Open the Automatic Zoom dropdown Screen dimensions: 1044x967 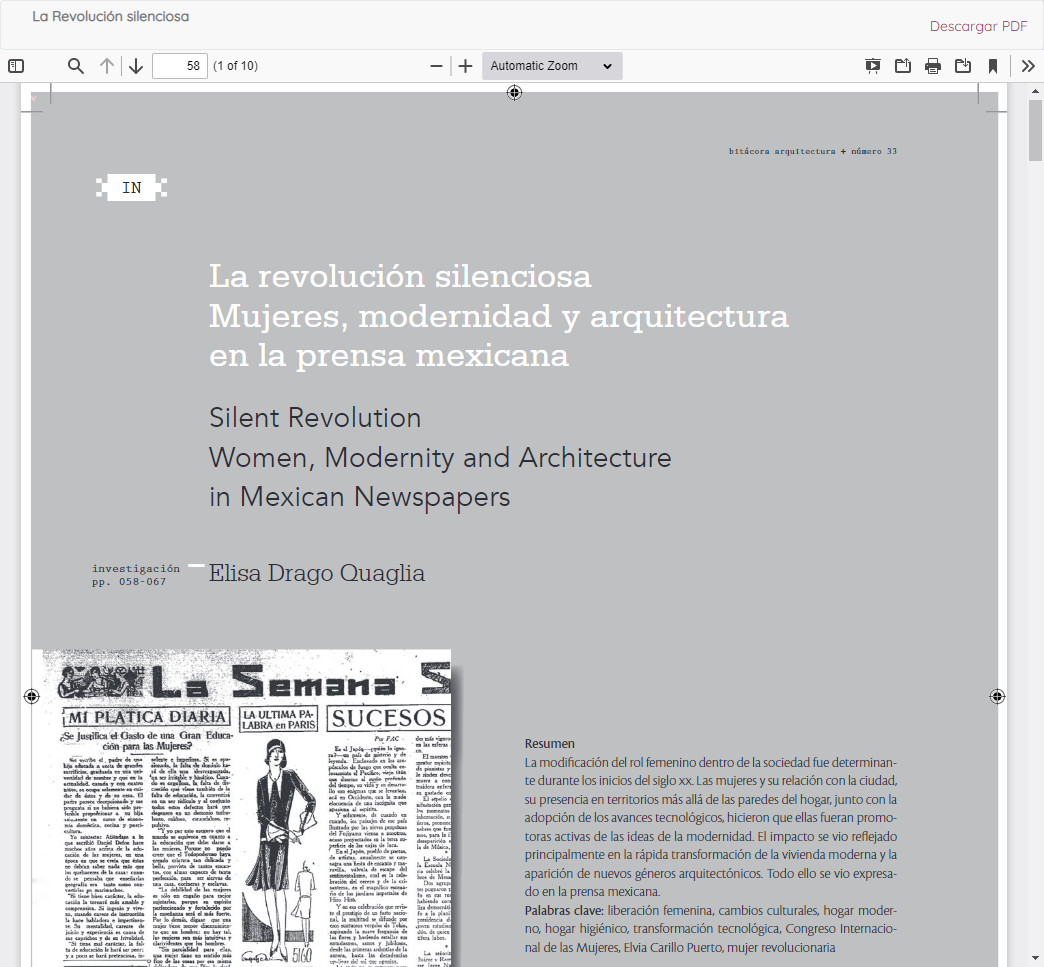[552, 66]
